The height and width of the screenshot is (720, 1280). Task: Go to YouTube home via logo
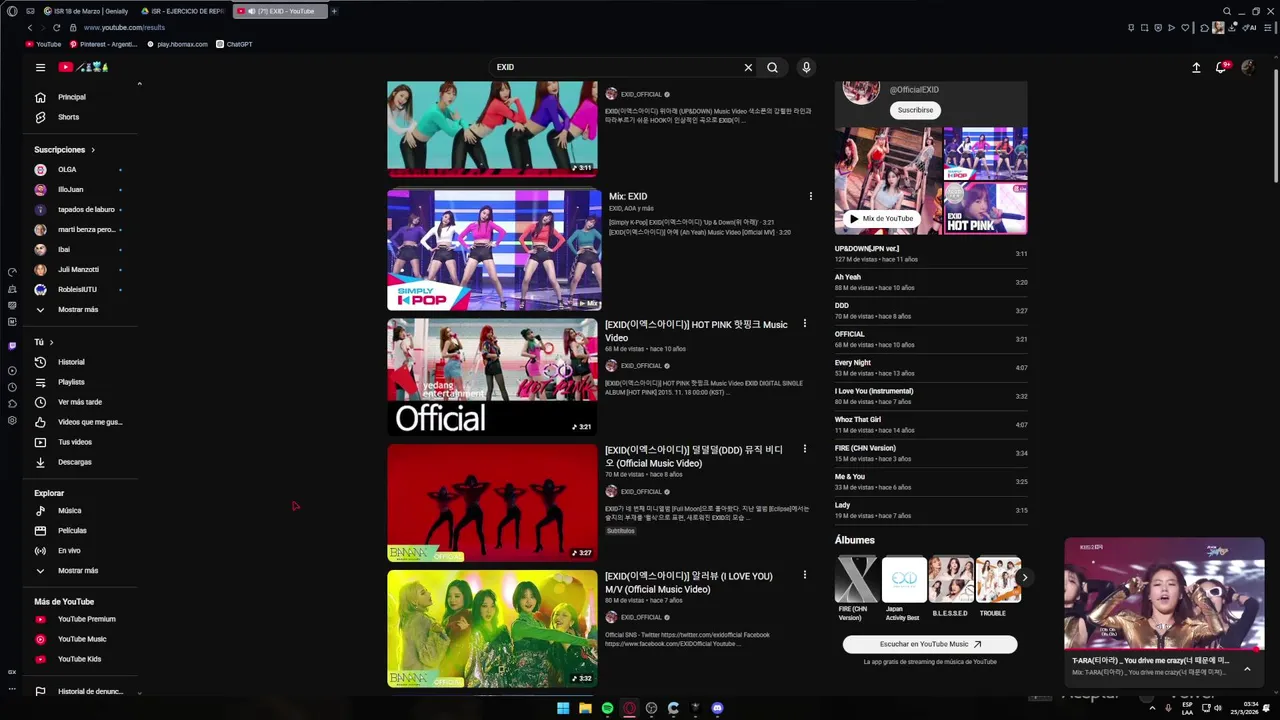[83, 67]
